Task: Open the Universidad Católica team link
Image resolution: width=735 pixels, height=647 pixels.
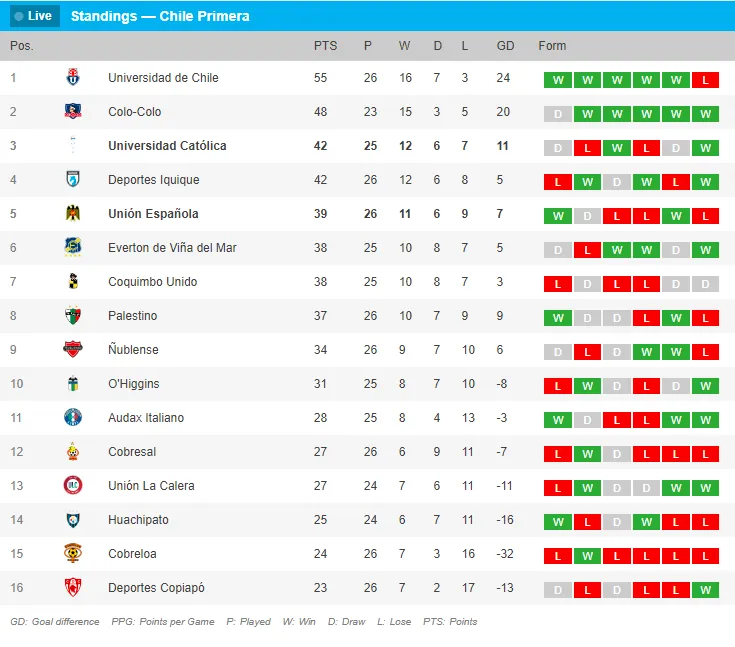Action: [167, 146]
